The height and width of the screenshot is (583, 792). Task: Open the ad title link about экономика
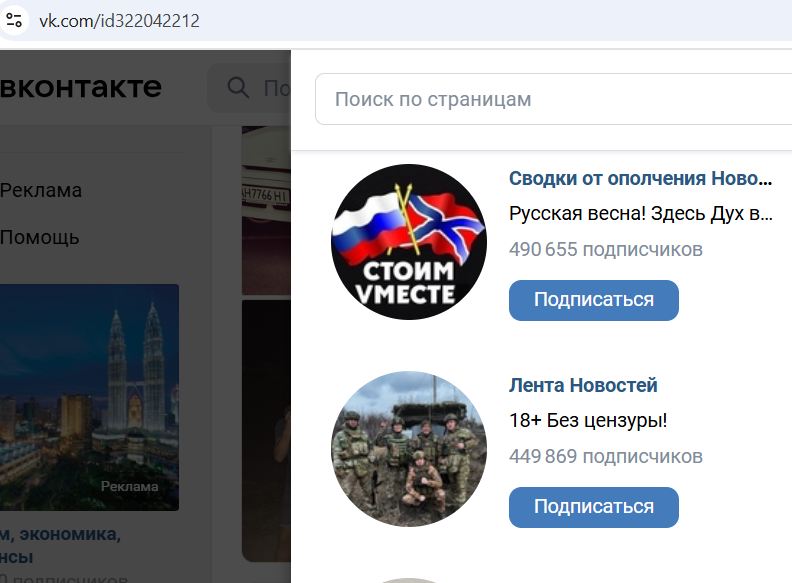pyautogui.click(x=60, y=545)
